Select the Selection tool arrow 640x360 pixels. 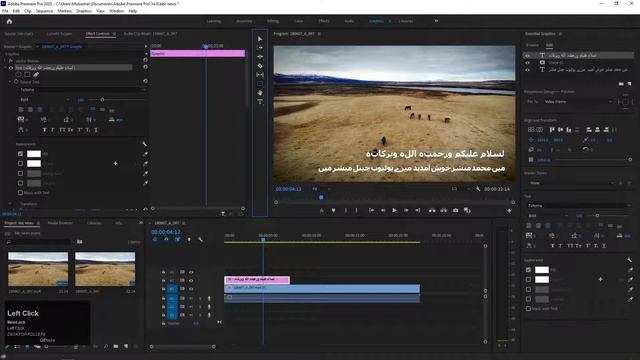pyautogui.click(x=260, y=39)
